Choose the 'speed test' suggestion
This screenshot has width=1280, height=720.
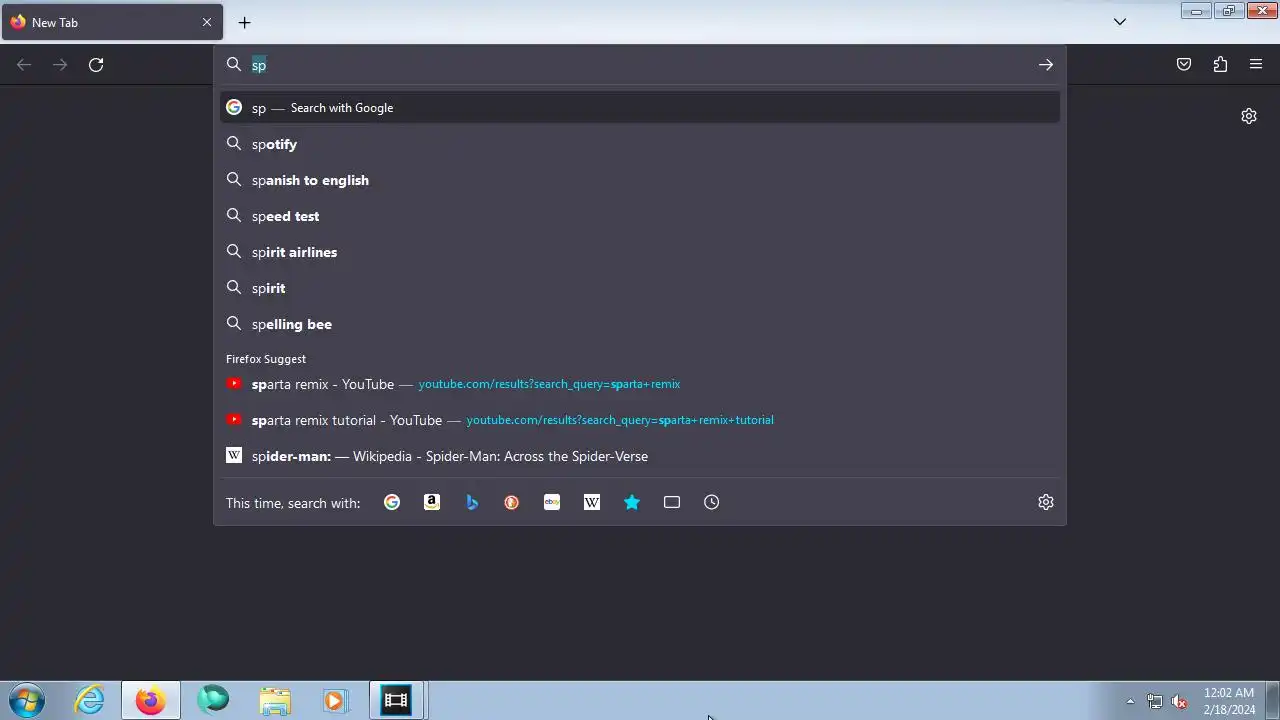pos(640,216)
